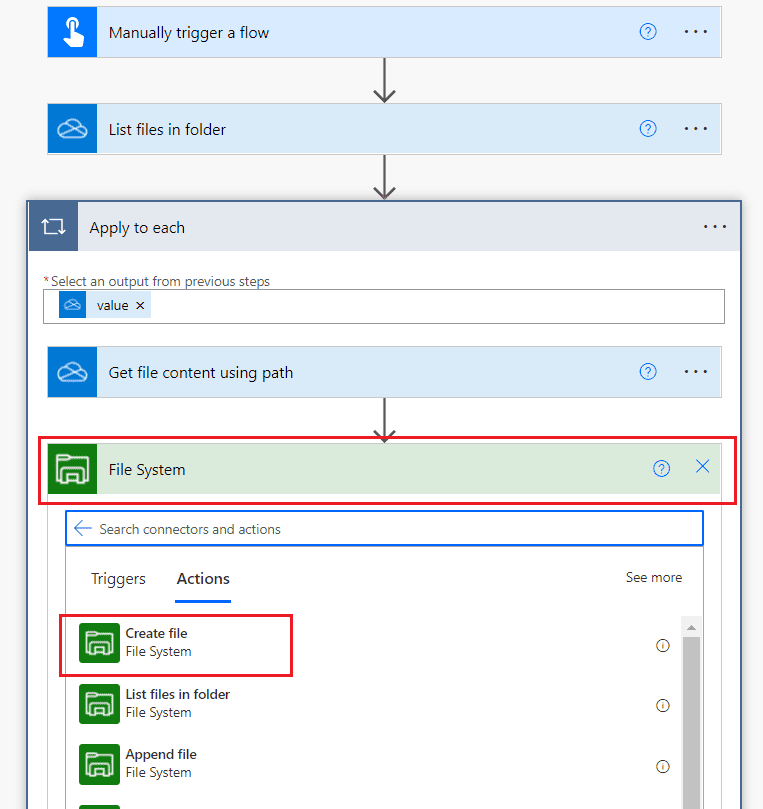Collapse the Apply to each header
This screenshot has width=763, height=809.
pos(384,226)
